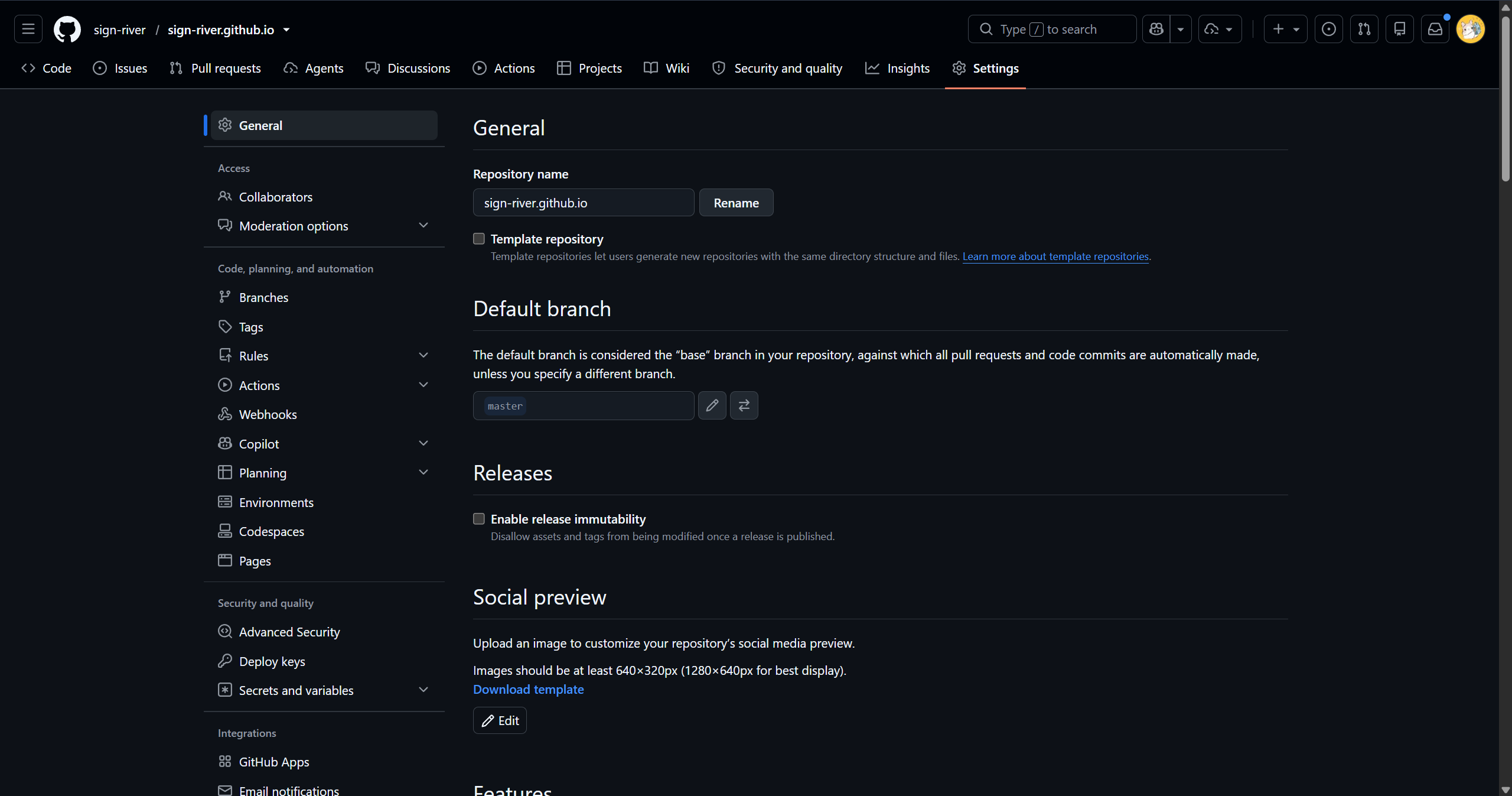Switch to the Projects tab
Viewport: 1512px width, 796px height.
point(589,68)
